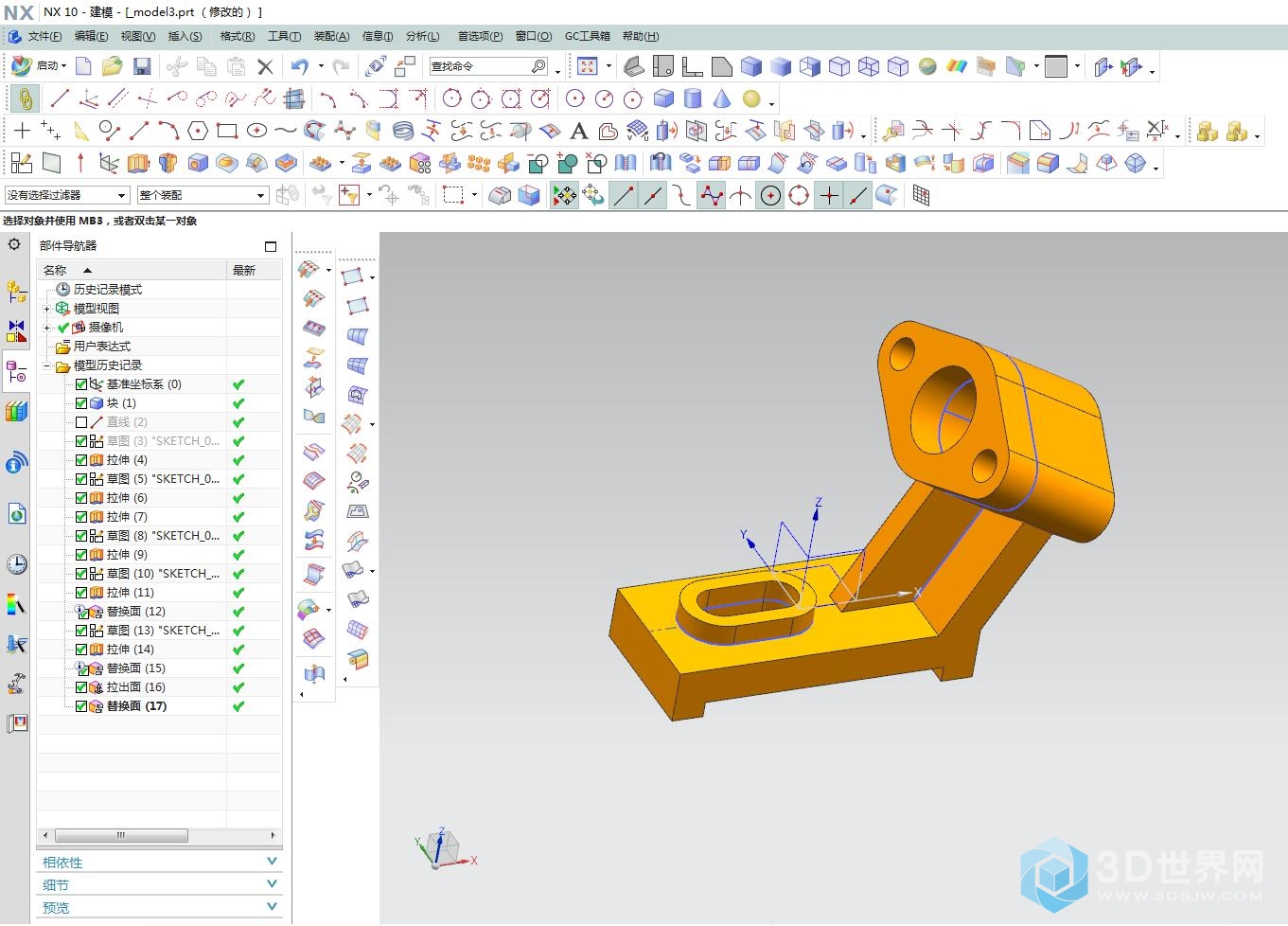The image size is (1288, 926).
Task: Sort by the 名称 column header
Action: click(132, 271)
